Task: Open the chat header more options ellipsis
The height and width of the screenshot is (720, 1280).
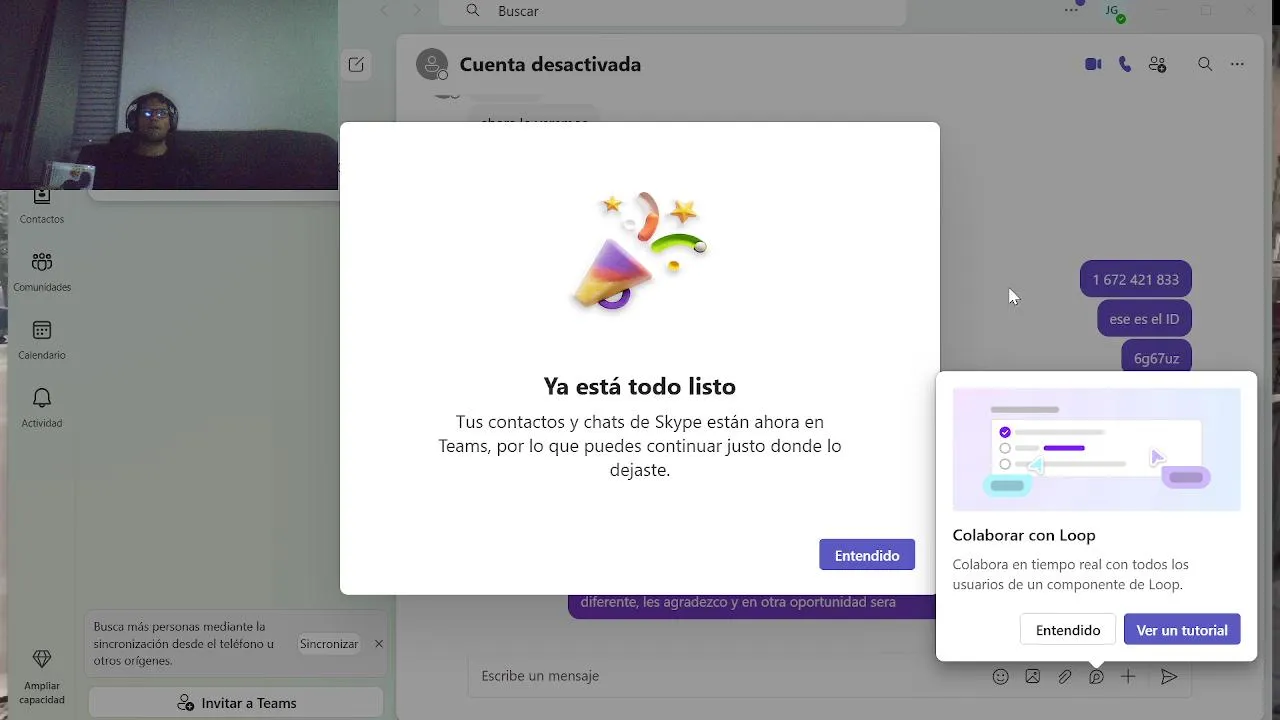Action: pos(1238,64)
